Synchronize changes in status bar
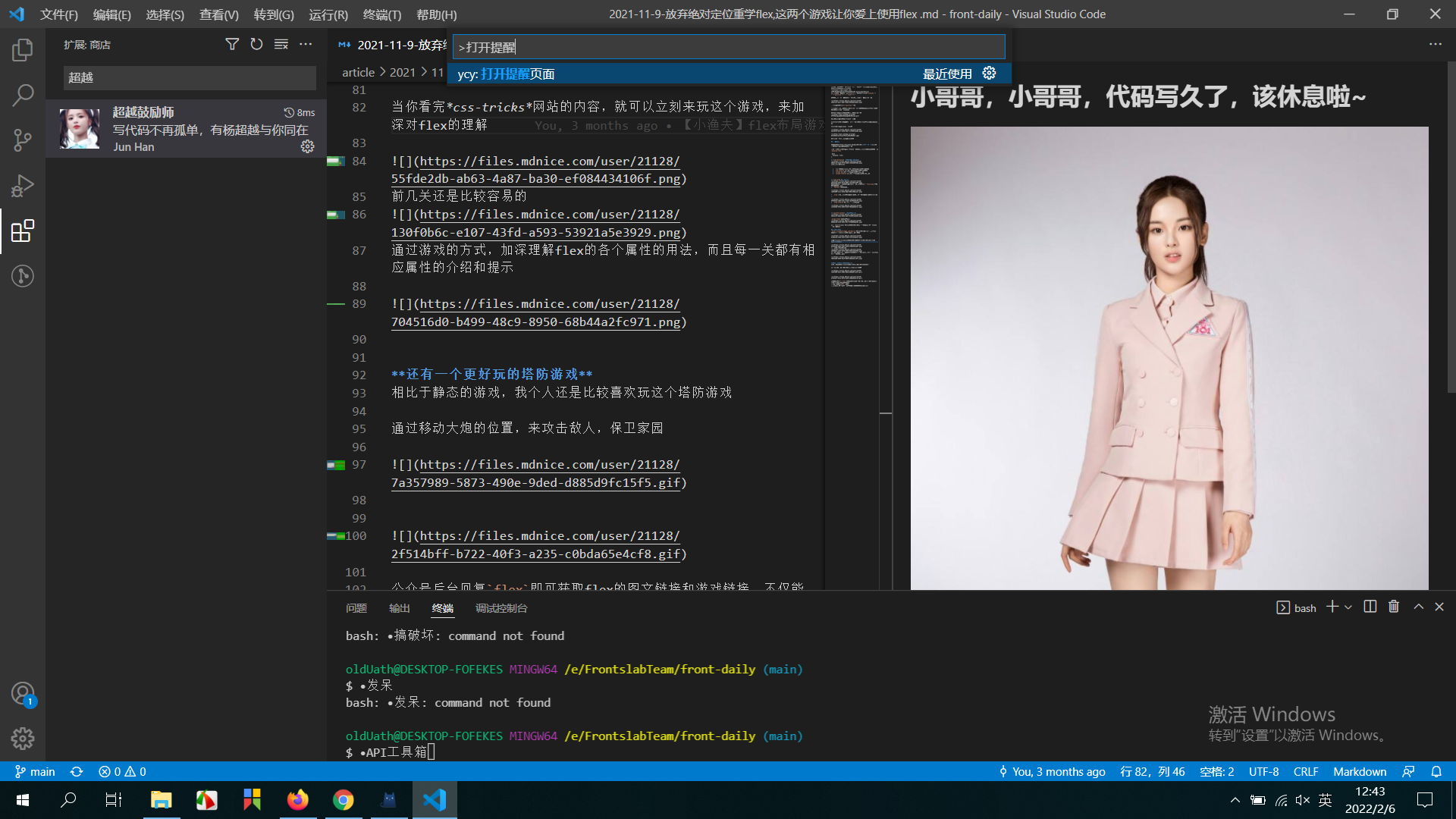Screen dimensions: 1456x819 click(77, 771)
